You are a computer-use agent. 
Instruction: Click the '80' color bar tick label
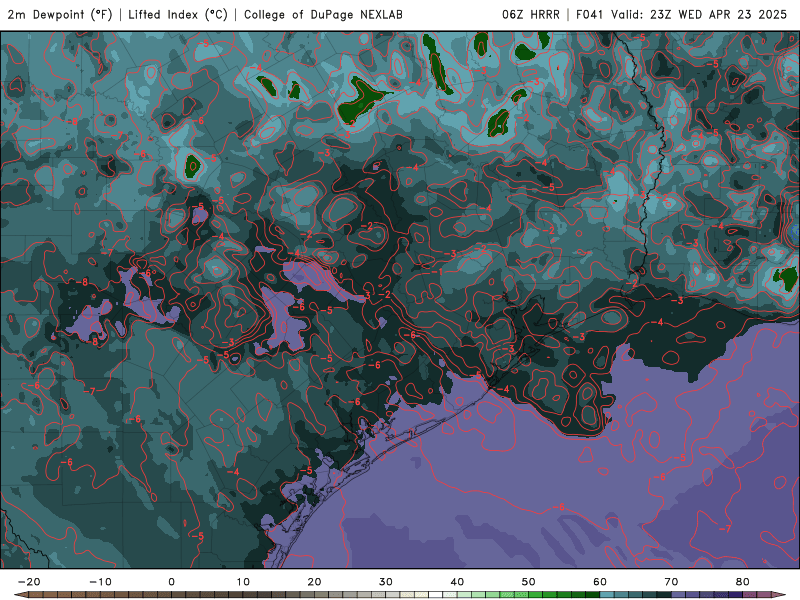[743, 582]
